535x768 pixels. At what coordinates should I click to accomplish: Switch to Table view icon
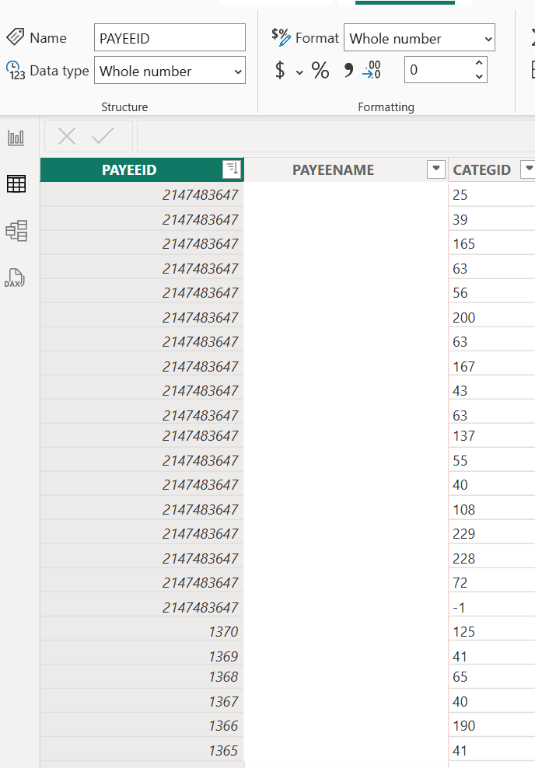tap(16, 184)
